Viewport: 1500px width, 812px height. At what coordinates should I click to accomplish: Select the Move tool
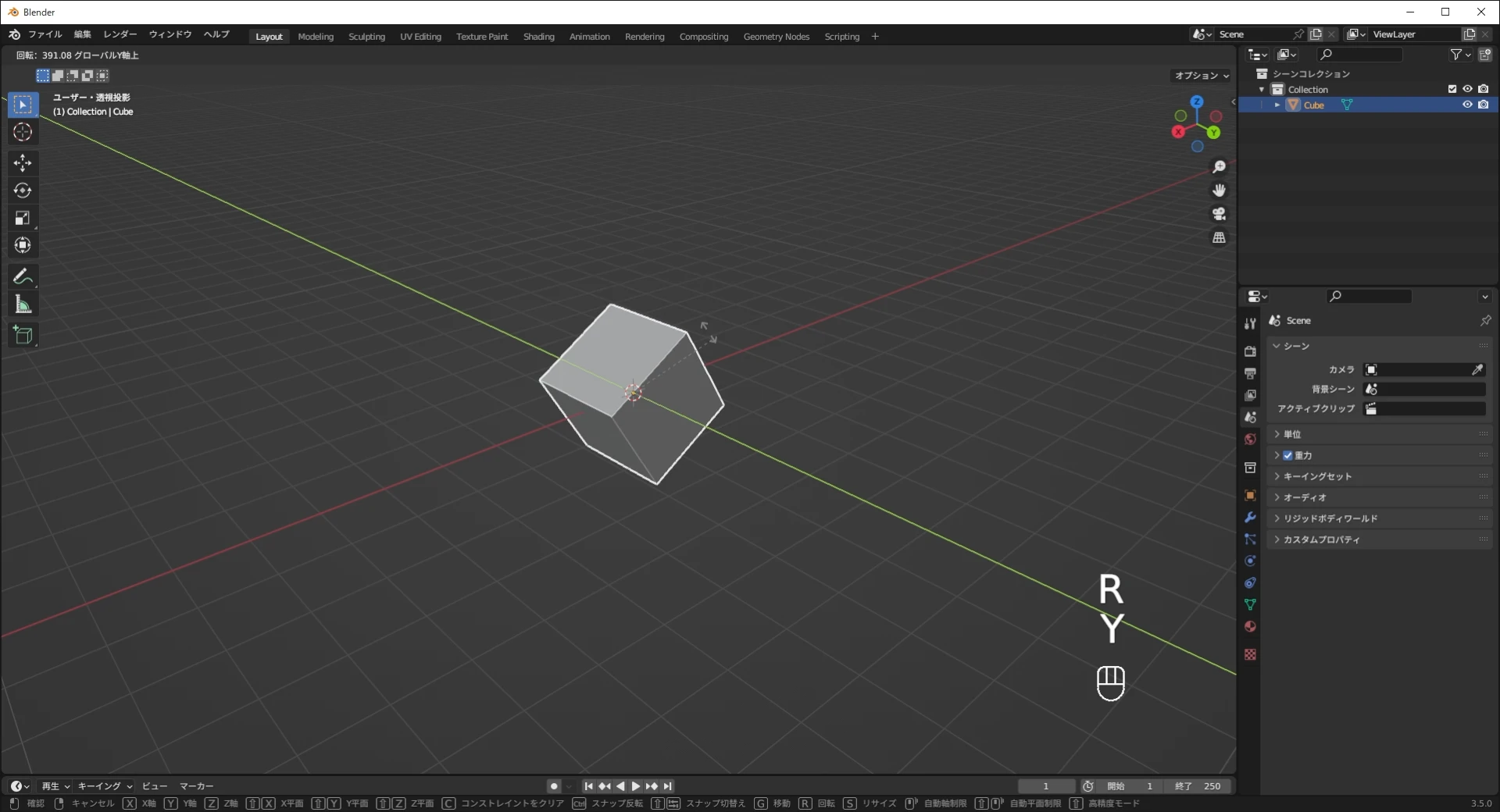click(x=23, y=162)
